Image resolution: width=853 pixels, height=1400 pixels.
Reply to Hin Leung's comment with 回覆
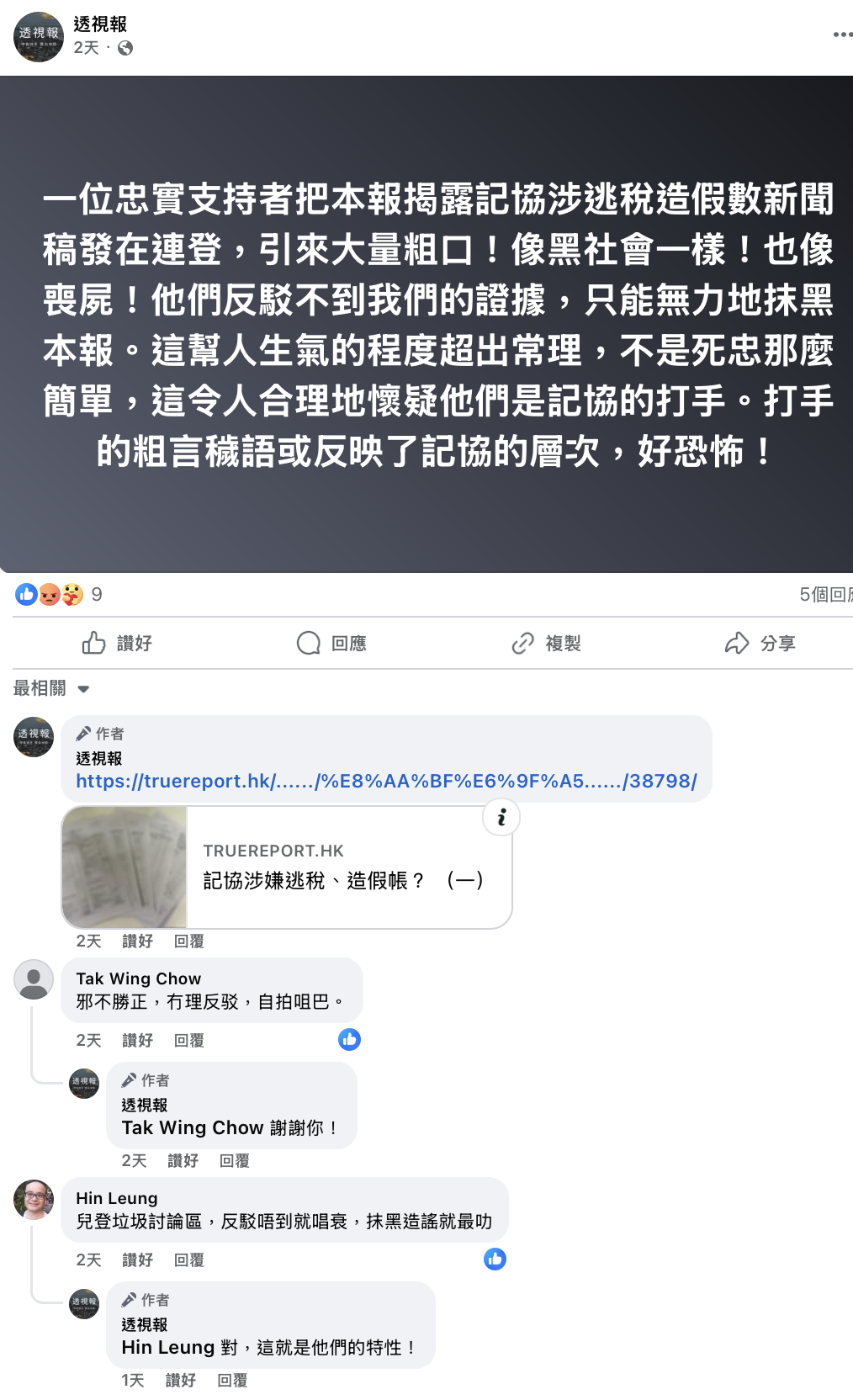189,1260
